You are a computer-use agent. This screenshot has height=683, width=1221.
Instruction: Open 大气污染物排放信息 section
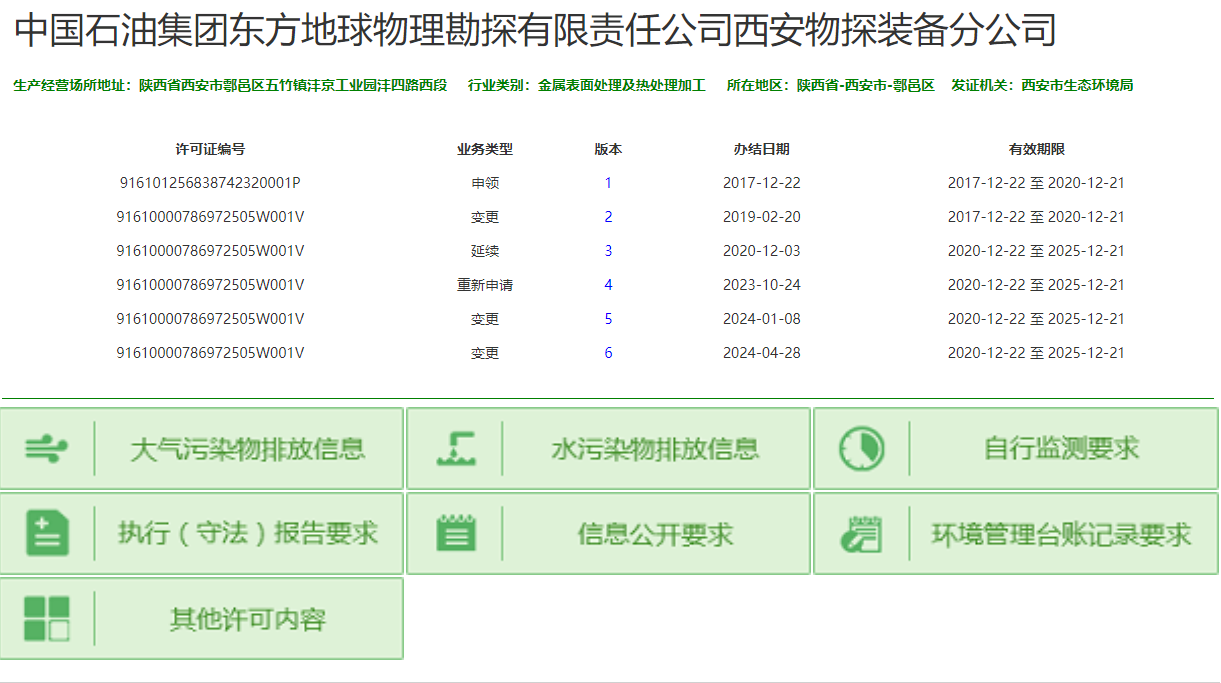pyautogui.click(x=202, y=449)
